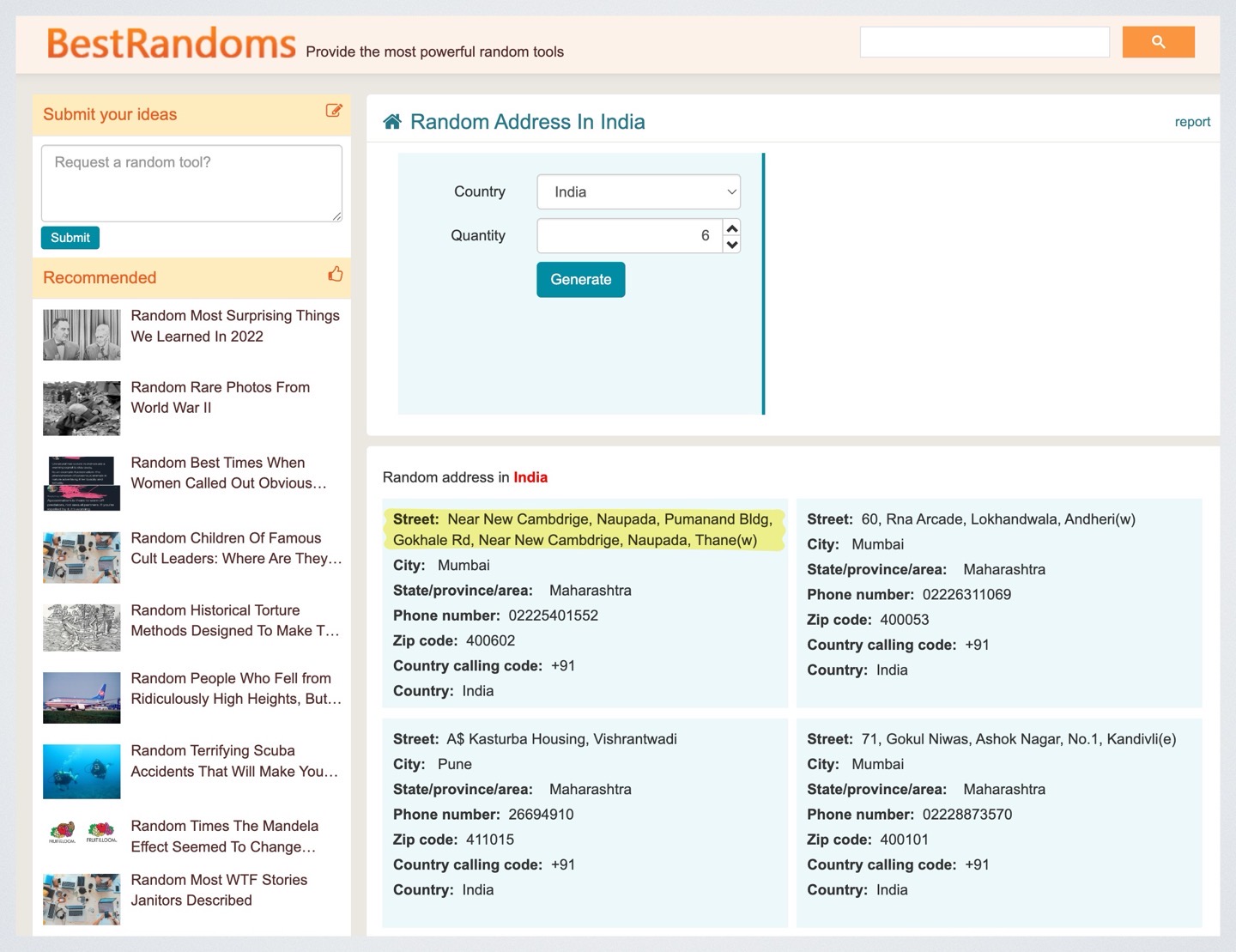The height and width of the screenshot is (952, 1236).
Task: Click the BestRandoms logo
Action: [x=171, y=44]
